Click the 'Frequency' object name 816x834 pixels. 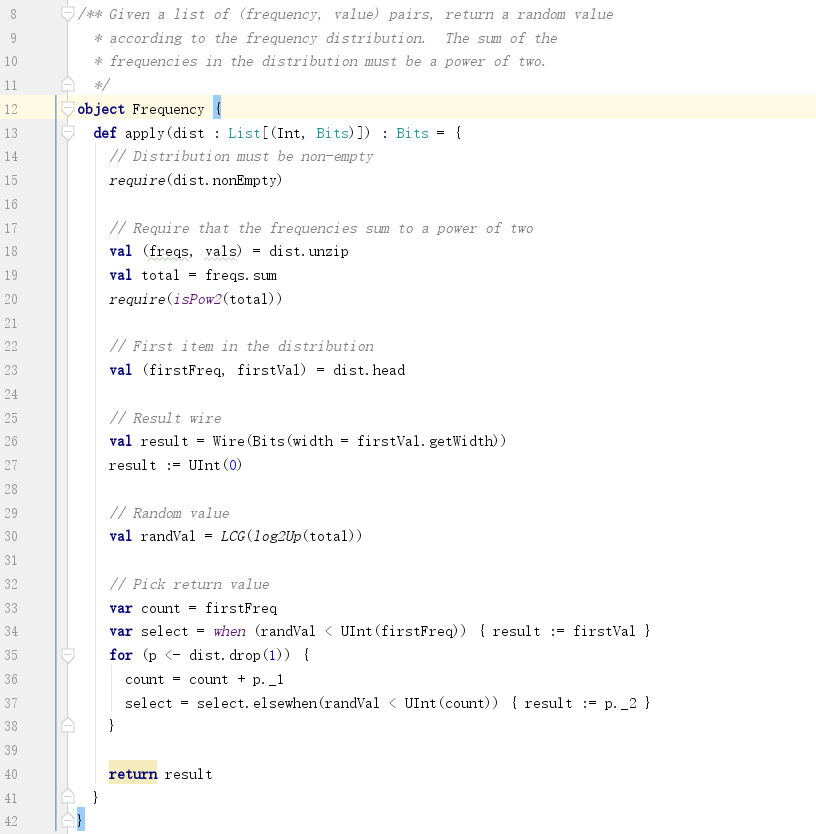[x=168, y=110]
